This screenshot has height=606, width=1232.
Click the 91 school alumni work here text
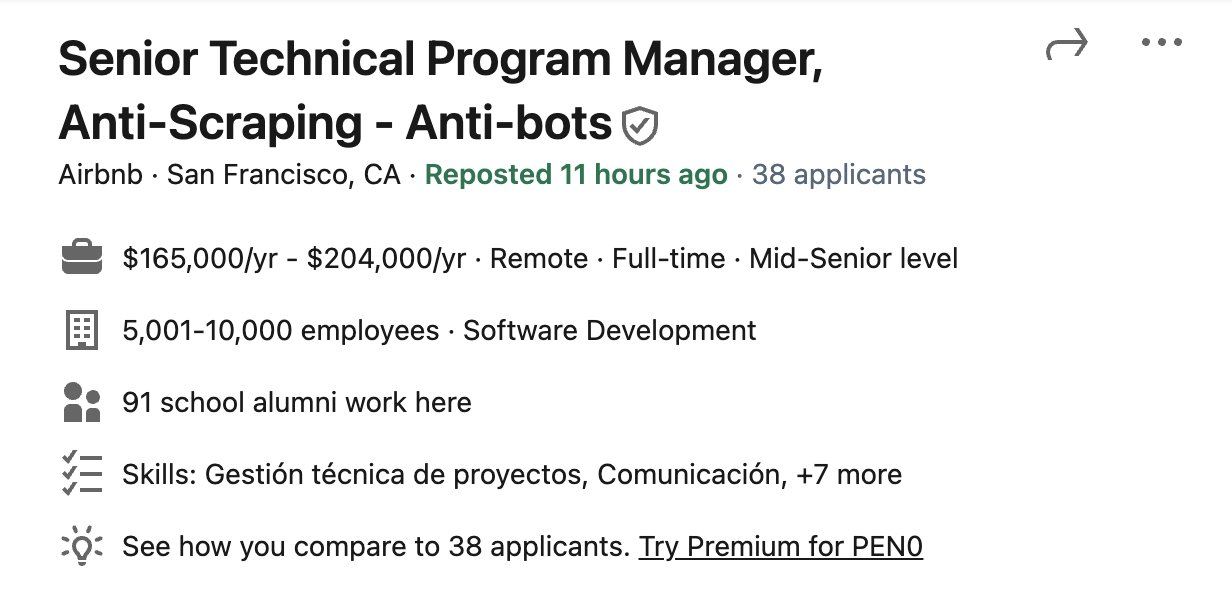coord(297,403)
